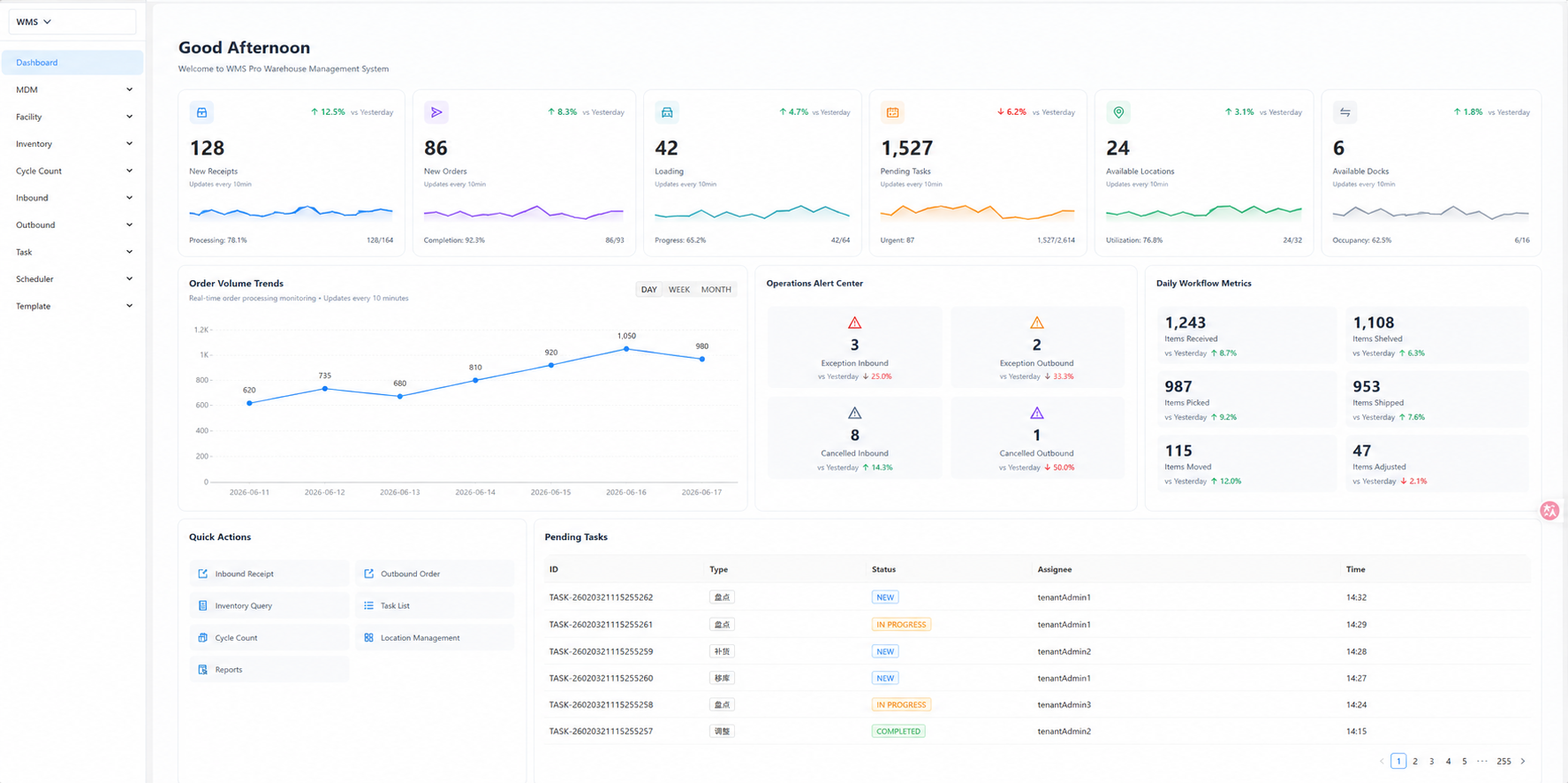Viewport: 1568px width, 783px height.
Task: Switch chart to DAY view
Action: click(x=649, y=290)
